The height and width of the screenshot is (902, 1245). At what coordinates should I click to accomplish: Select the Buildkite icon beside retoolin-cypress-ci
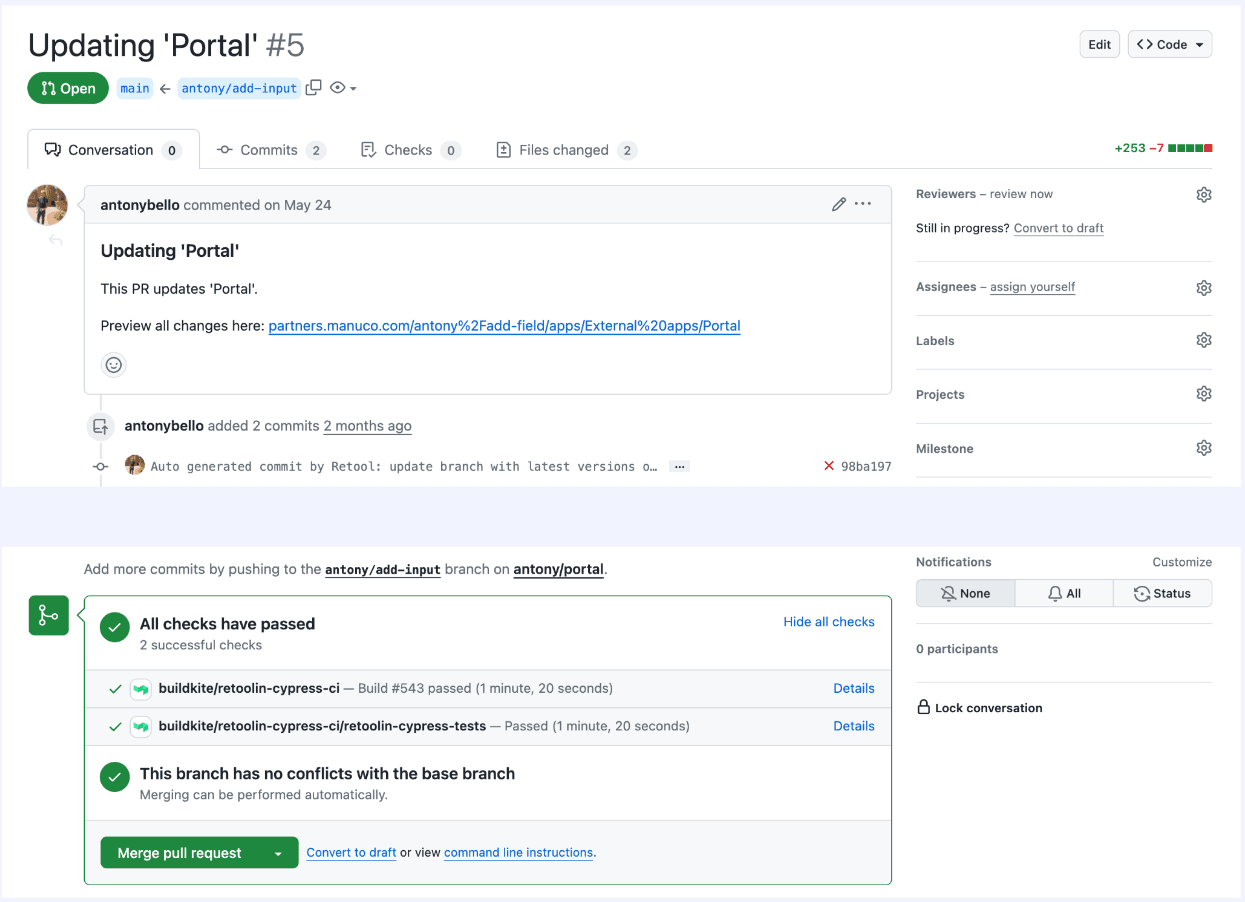pos(141,688)
